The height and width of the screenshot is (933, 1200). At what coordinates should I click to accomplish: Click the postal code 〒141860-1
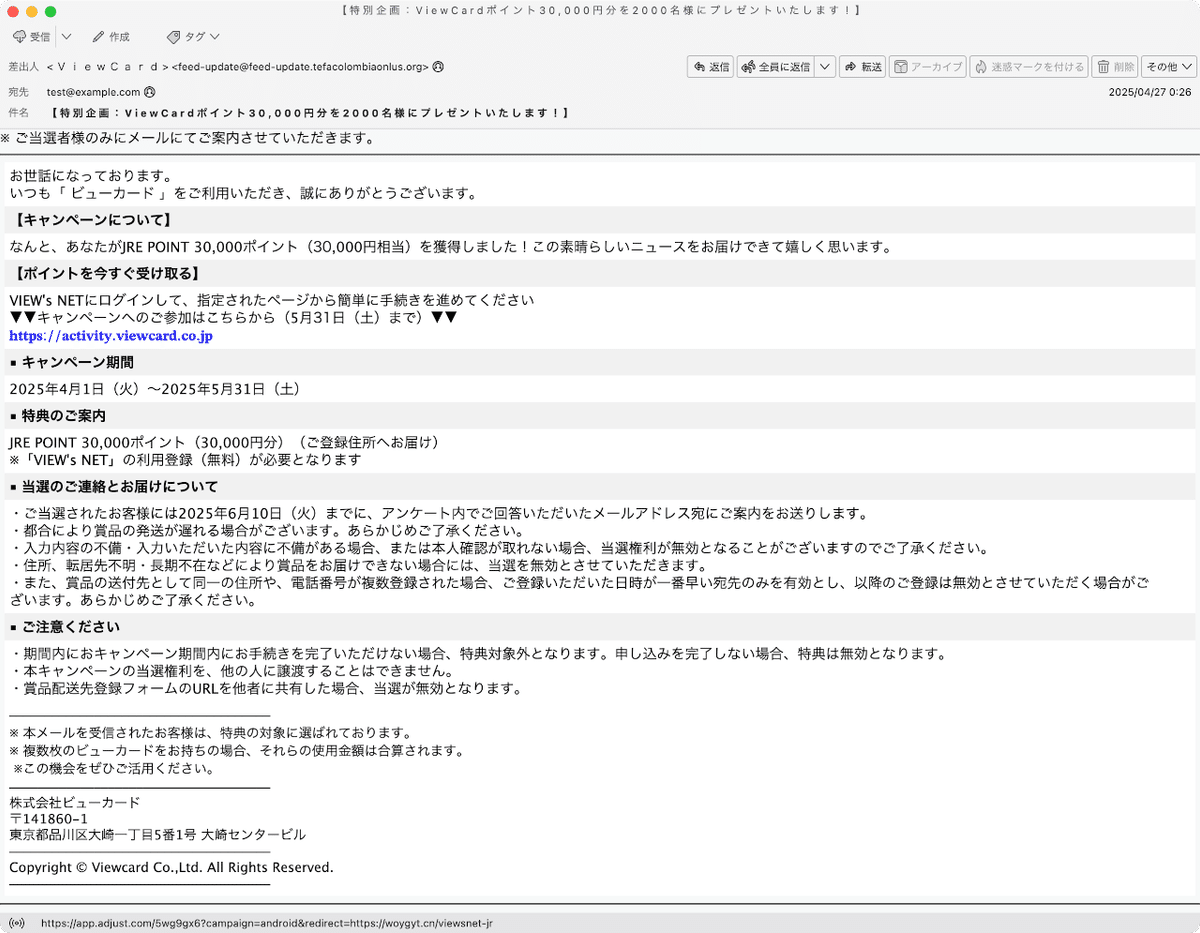point(49,819)
